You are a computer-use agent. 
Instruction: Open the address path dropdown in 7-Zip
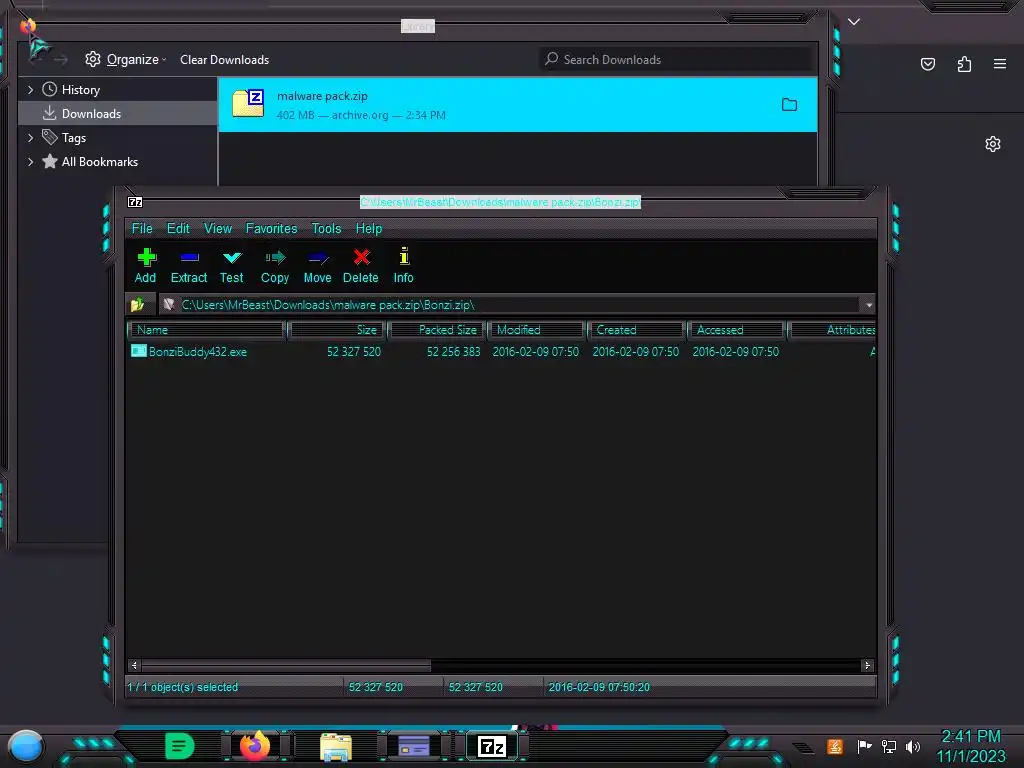(869, 305)
